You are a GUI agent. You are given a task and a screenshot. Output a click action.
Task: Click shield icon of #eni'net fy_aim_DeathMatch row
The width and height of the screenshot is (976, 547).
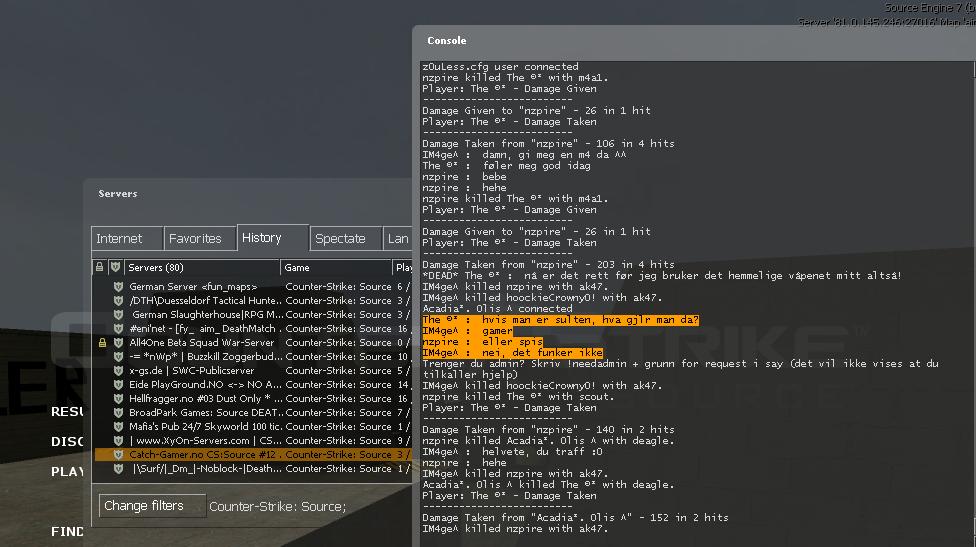pos(118,329)
